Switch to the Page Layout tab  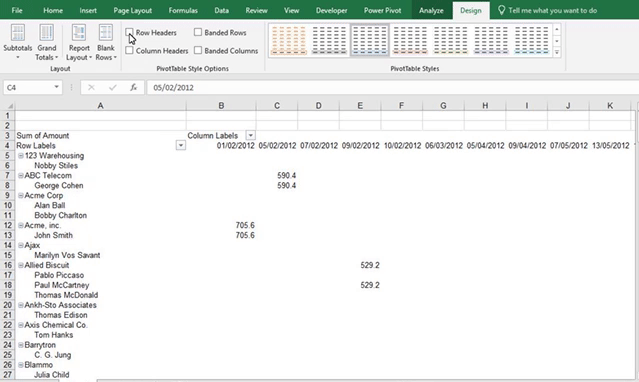click(x=132, y=10)
